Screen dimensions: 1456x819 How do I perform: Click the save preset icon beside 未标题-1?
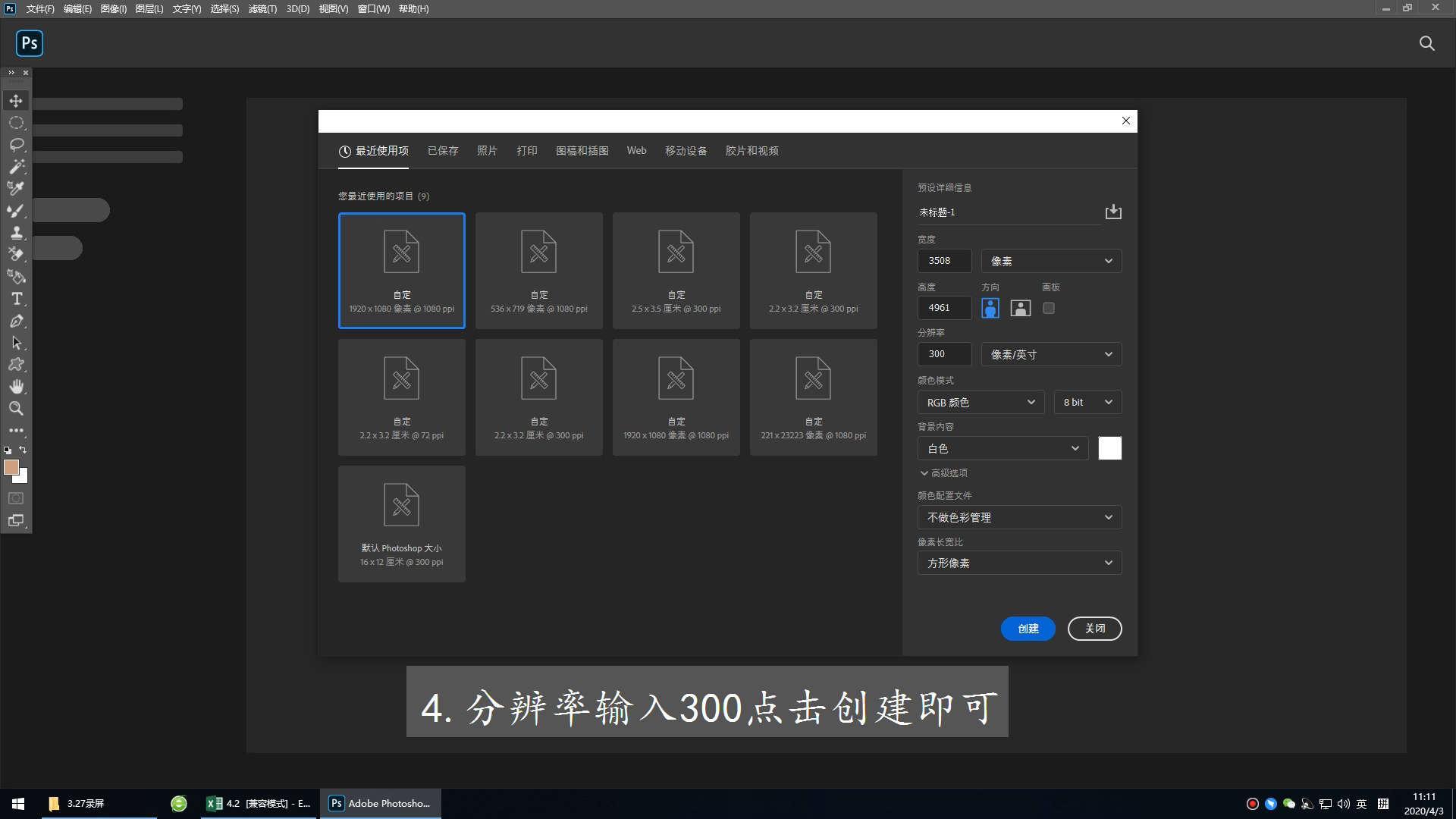pos(1113,212)
